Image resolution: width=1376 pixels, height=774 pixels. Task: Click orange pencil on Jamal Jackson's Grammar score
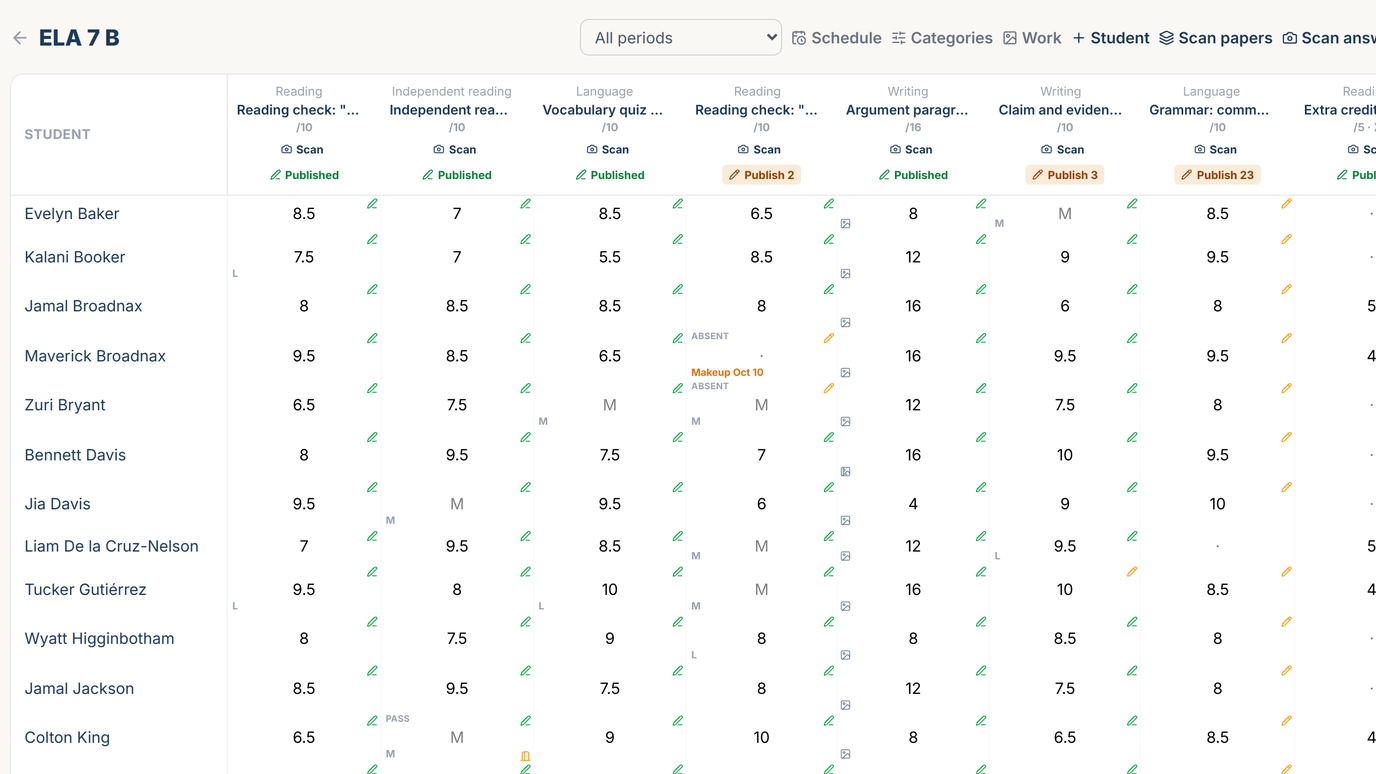1287,671
